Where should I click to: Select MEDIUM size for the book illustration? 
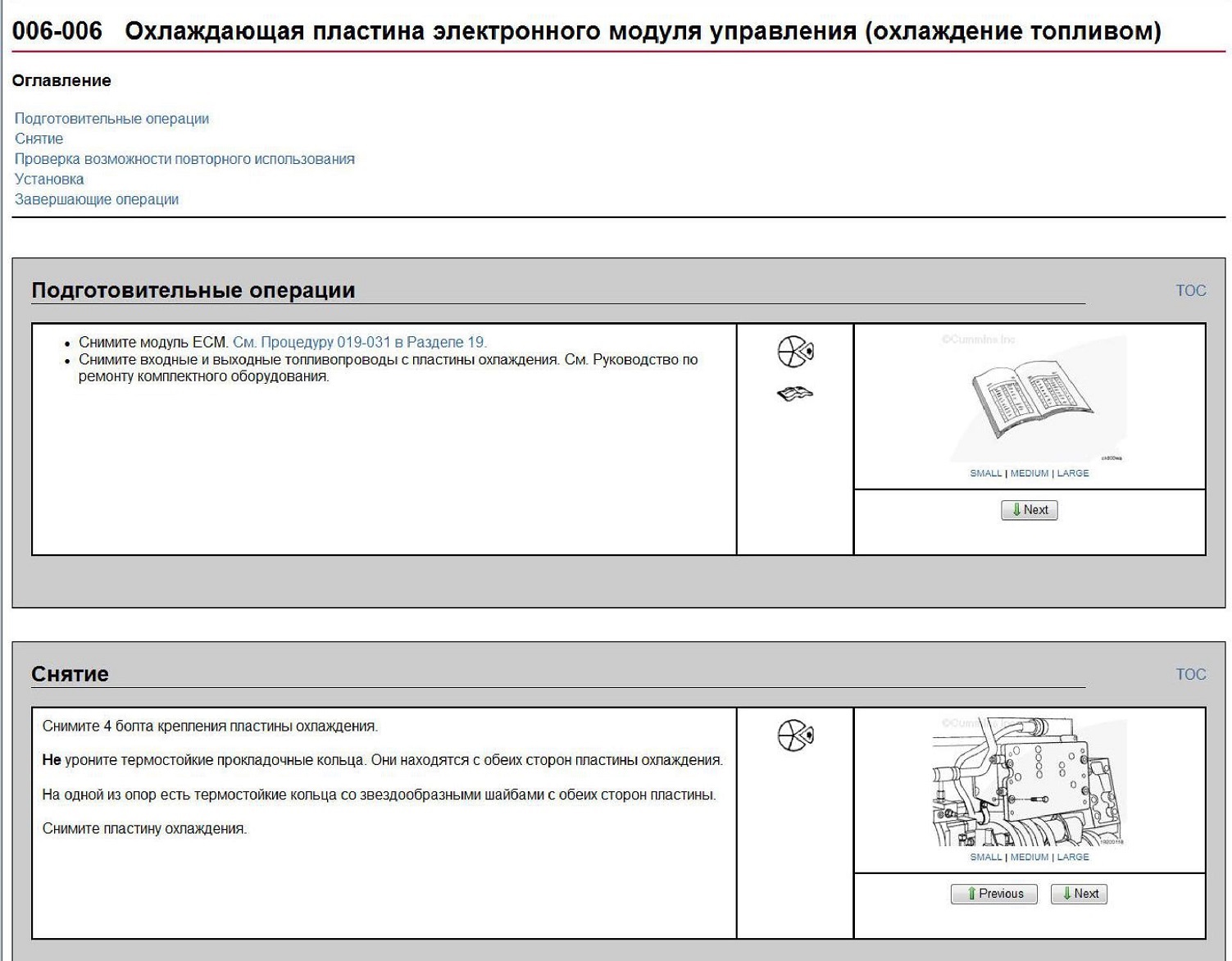click(x=1030, y=473)
